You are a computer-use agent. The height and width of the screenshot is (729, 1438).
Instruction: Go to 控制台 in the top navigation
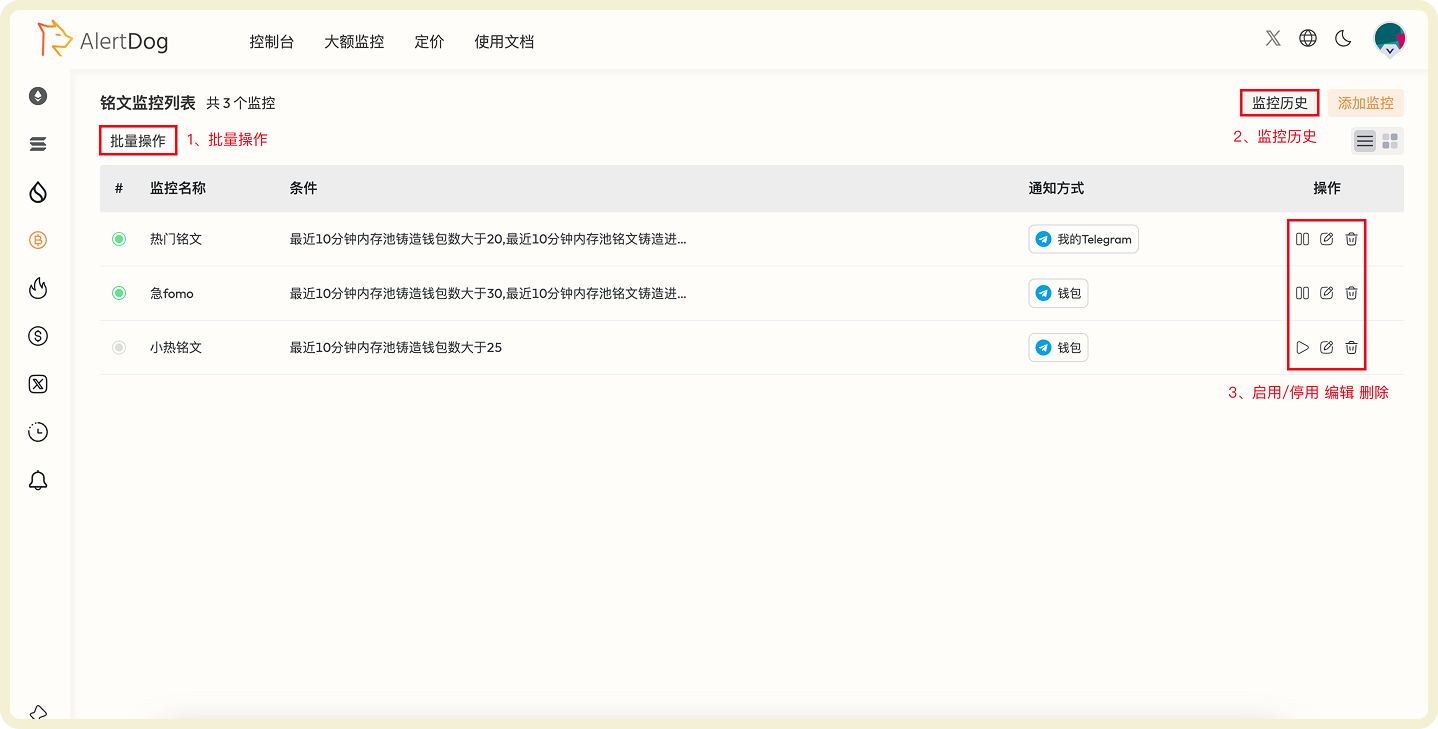tap(271, 42)
